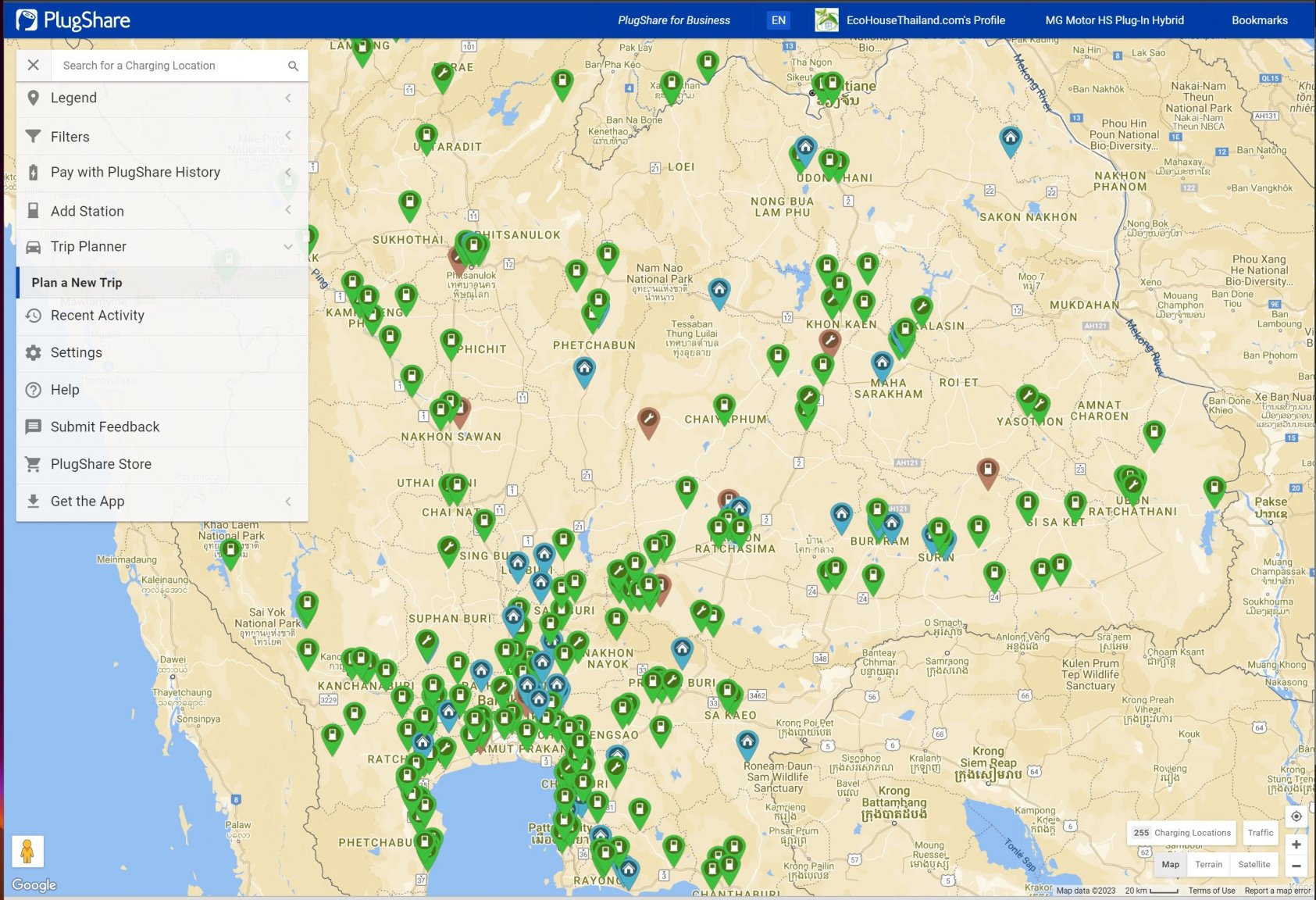1316x900 pixels.
Task: Select Plan a New Trip
Action: (x=162, y=283)
